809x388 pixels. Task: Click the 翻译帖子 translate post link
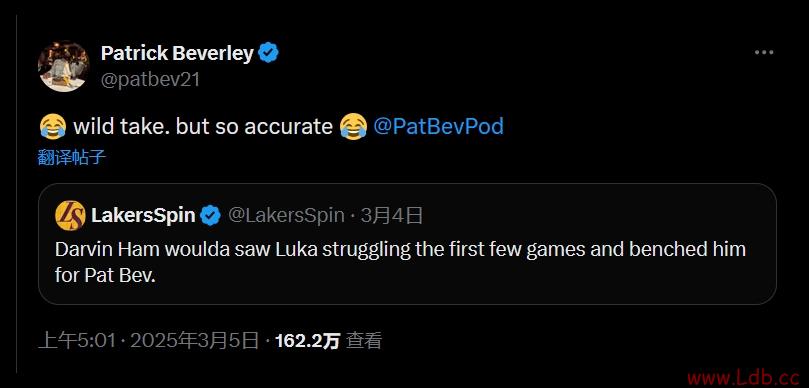click(72, 157)
